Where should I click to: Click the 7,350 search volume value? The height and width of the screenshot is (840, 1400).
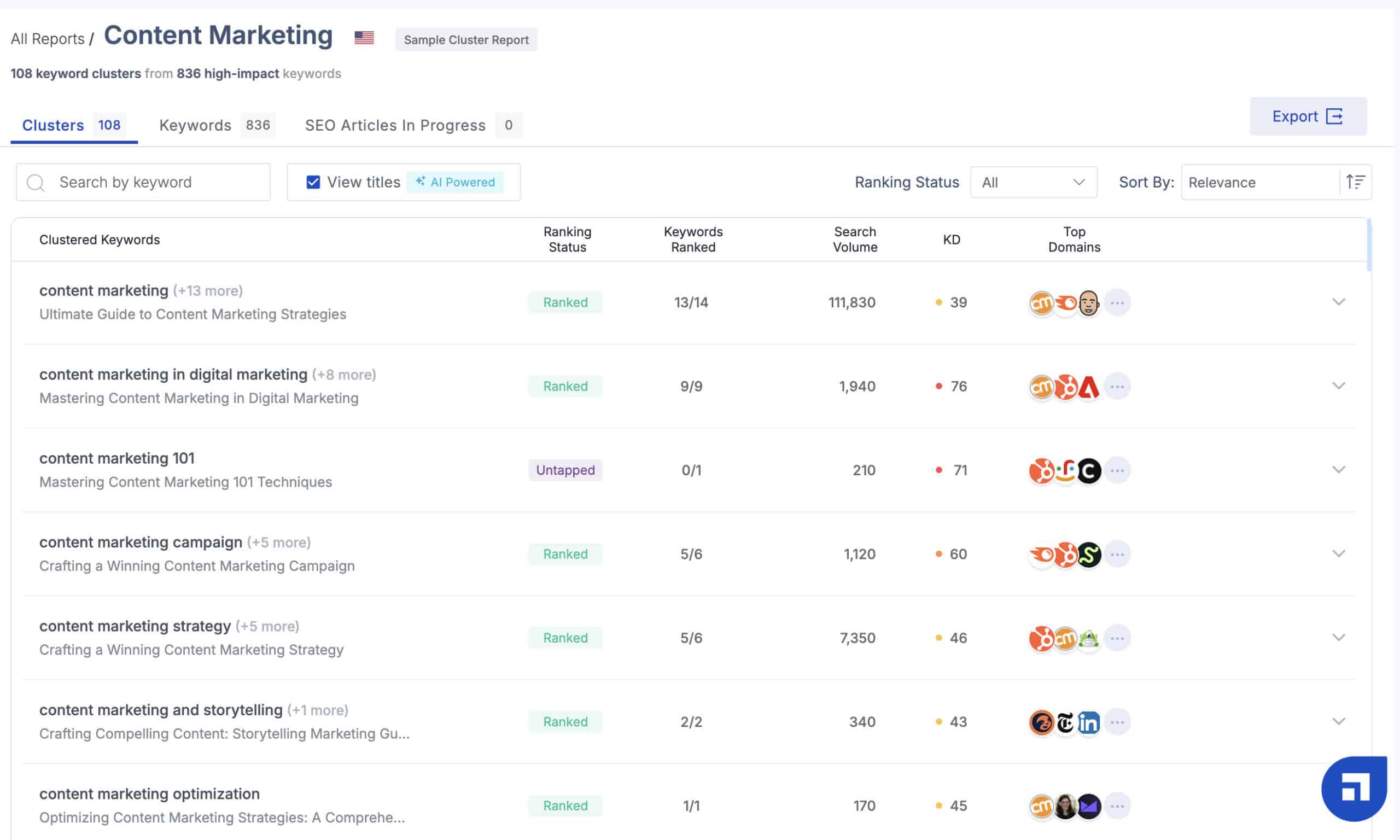[x=857, y=638]
